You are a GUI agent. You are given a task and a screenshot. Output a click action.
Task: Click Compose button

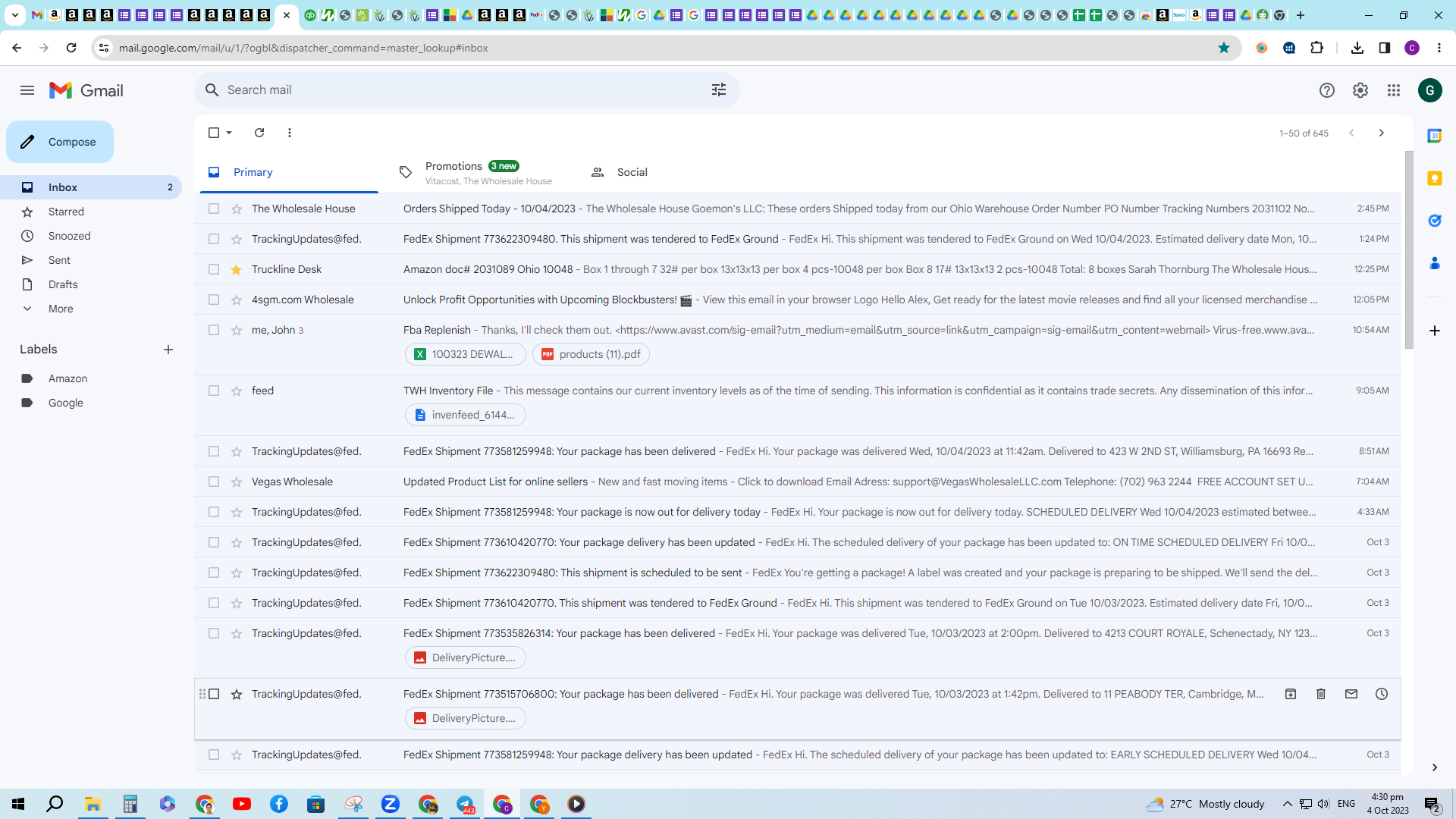point(60,142)
